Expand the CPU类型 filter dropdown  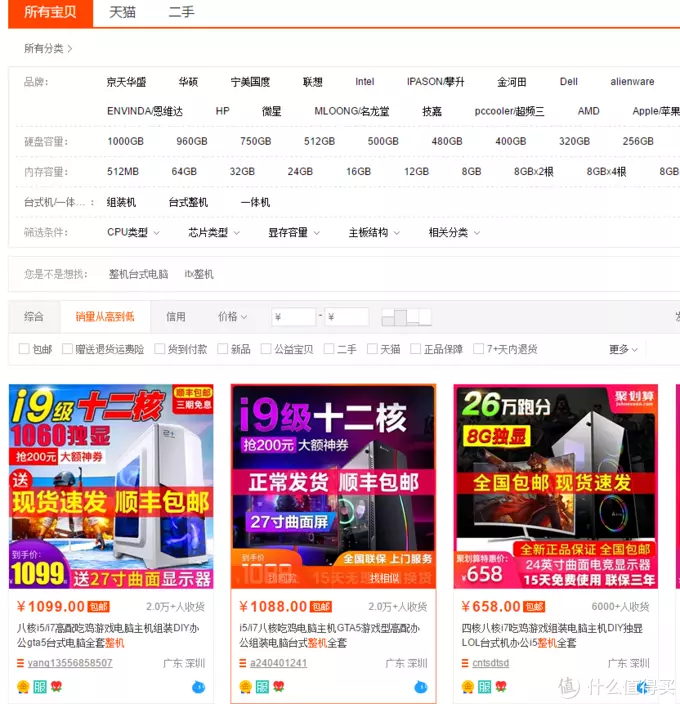coord(133,233)
